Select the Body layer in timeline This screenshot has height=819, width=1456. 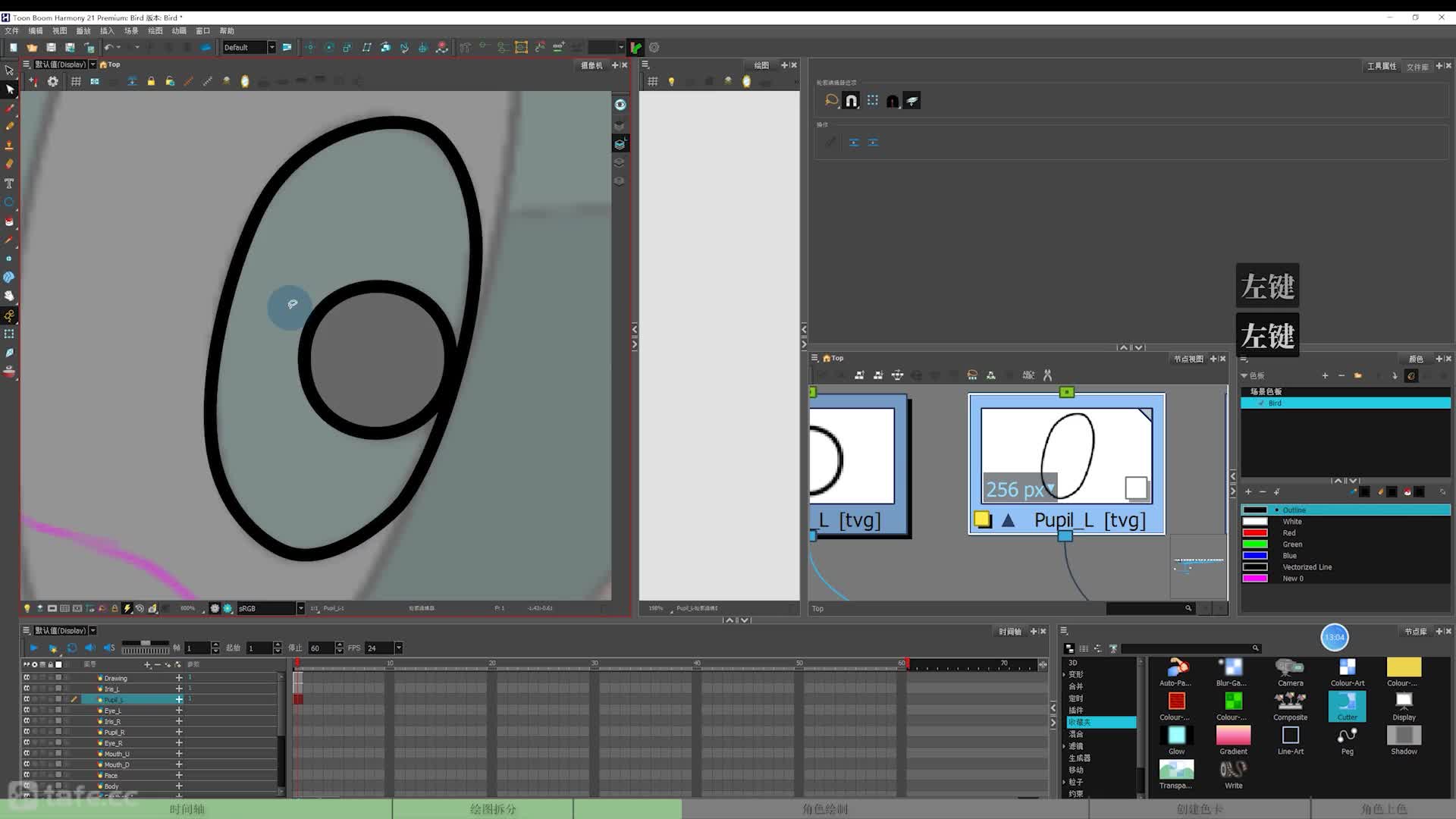[x=111, y=786]
